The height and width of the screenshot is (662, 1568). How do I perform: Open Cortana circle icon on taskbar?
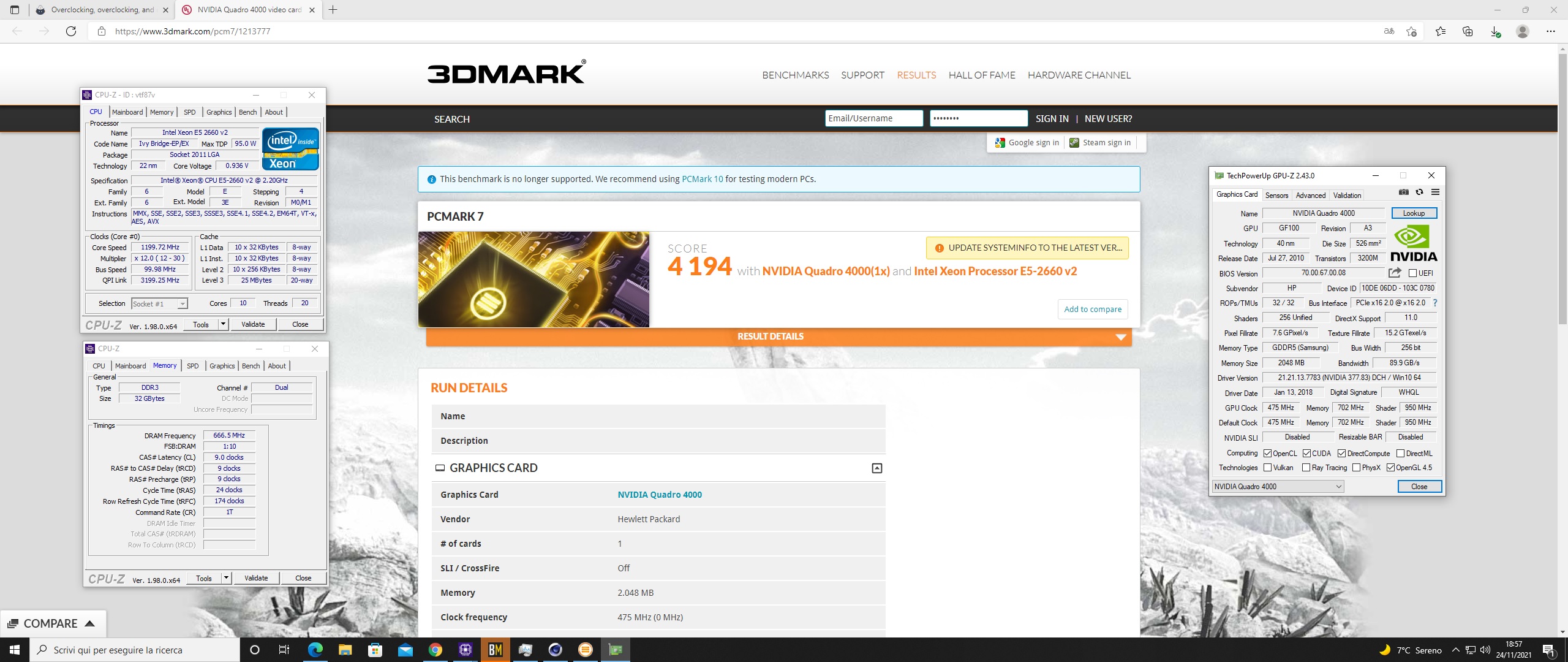click(255, 650)
